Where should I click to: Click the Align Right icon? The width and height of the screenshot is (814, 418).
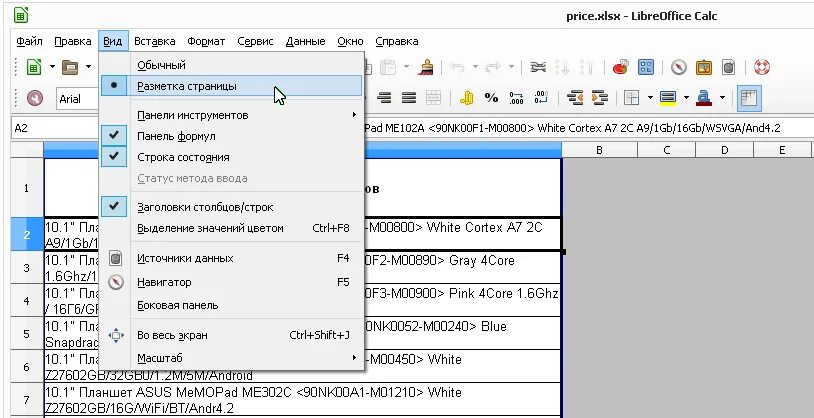[x=385, y=98]
